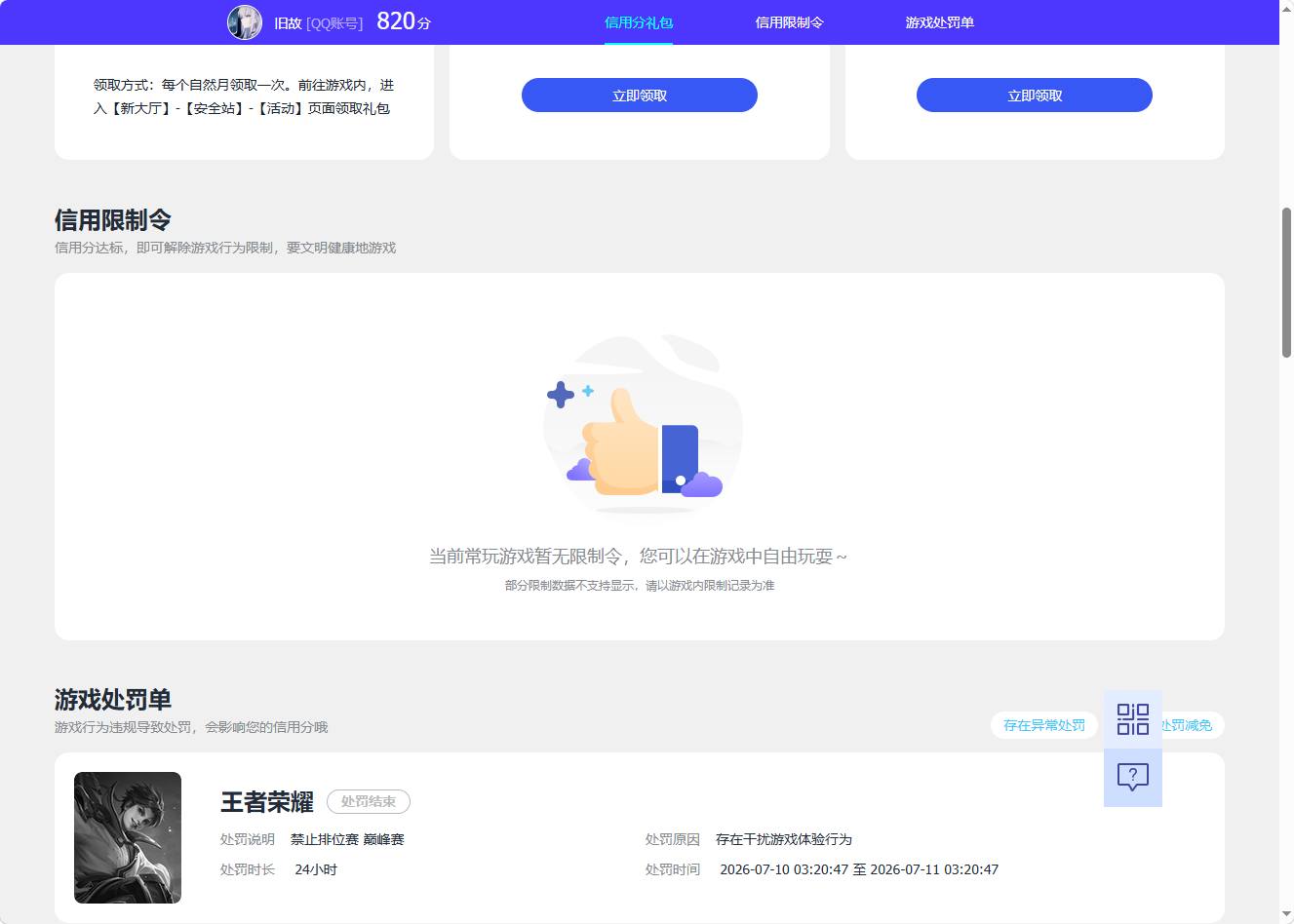Click the 信用限制令 section heading
Image resolution: width=1294 pixels, height=924 pixels.
tap(113, 220)
